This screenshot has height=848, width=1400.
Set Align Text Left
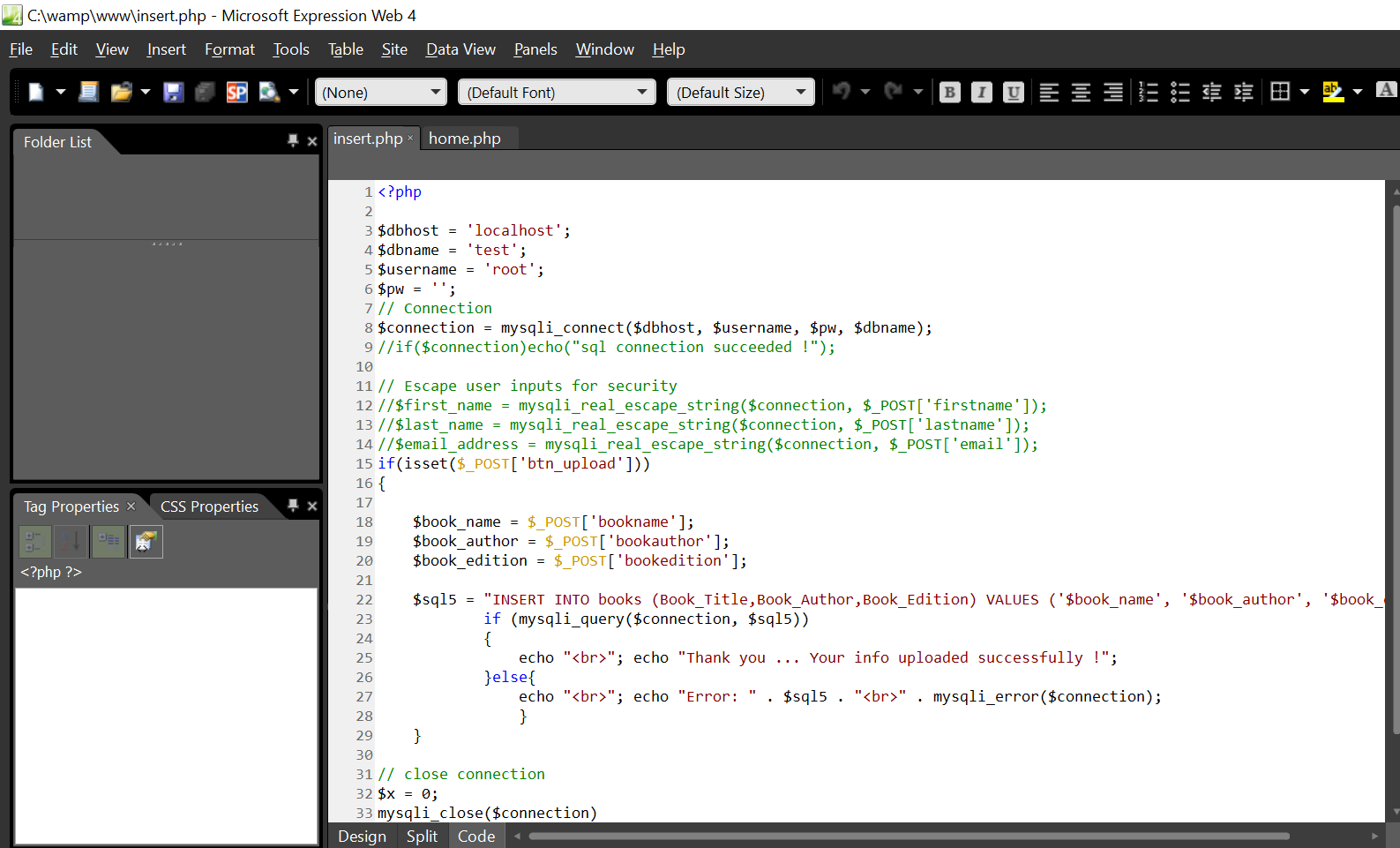point(1049,92)
